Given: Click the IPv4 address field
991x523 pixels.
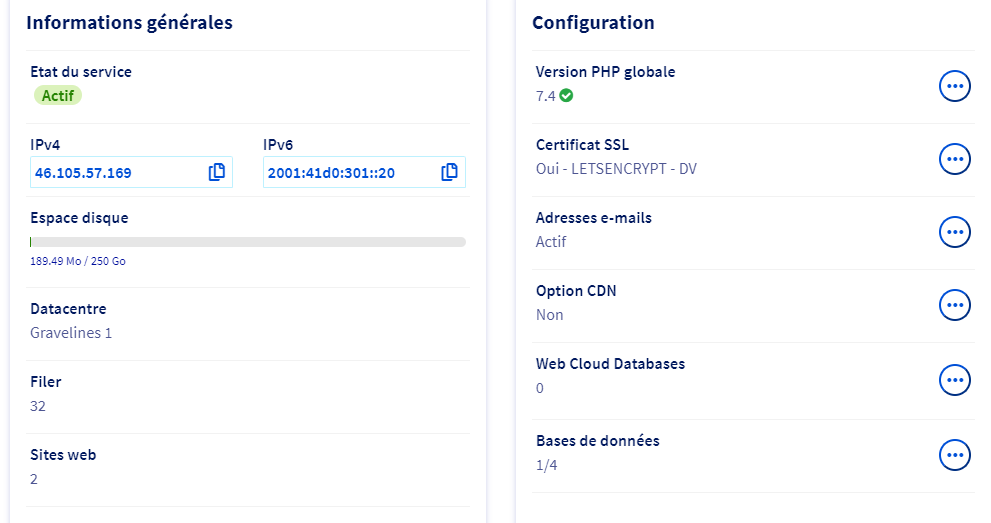Looking at the screenshot, I should point(115,173).
